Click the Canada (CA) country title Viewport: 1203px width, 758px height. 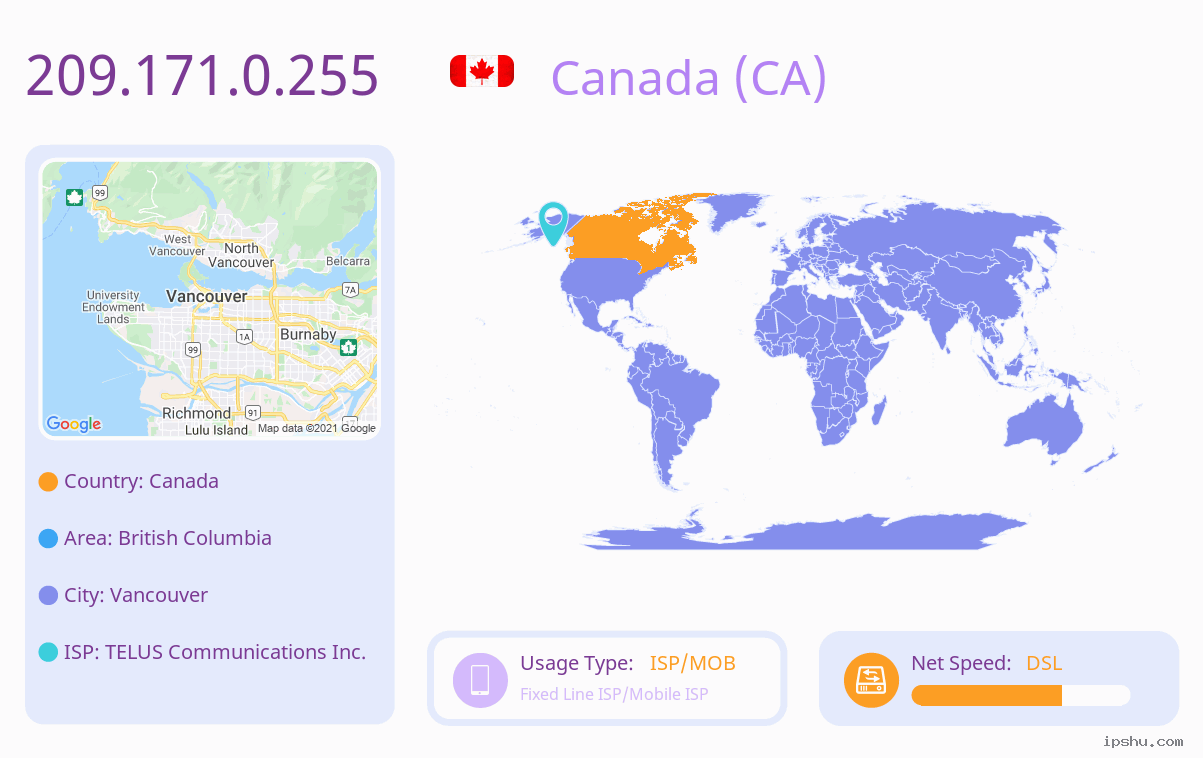click(689, 77)
